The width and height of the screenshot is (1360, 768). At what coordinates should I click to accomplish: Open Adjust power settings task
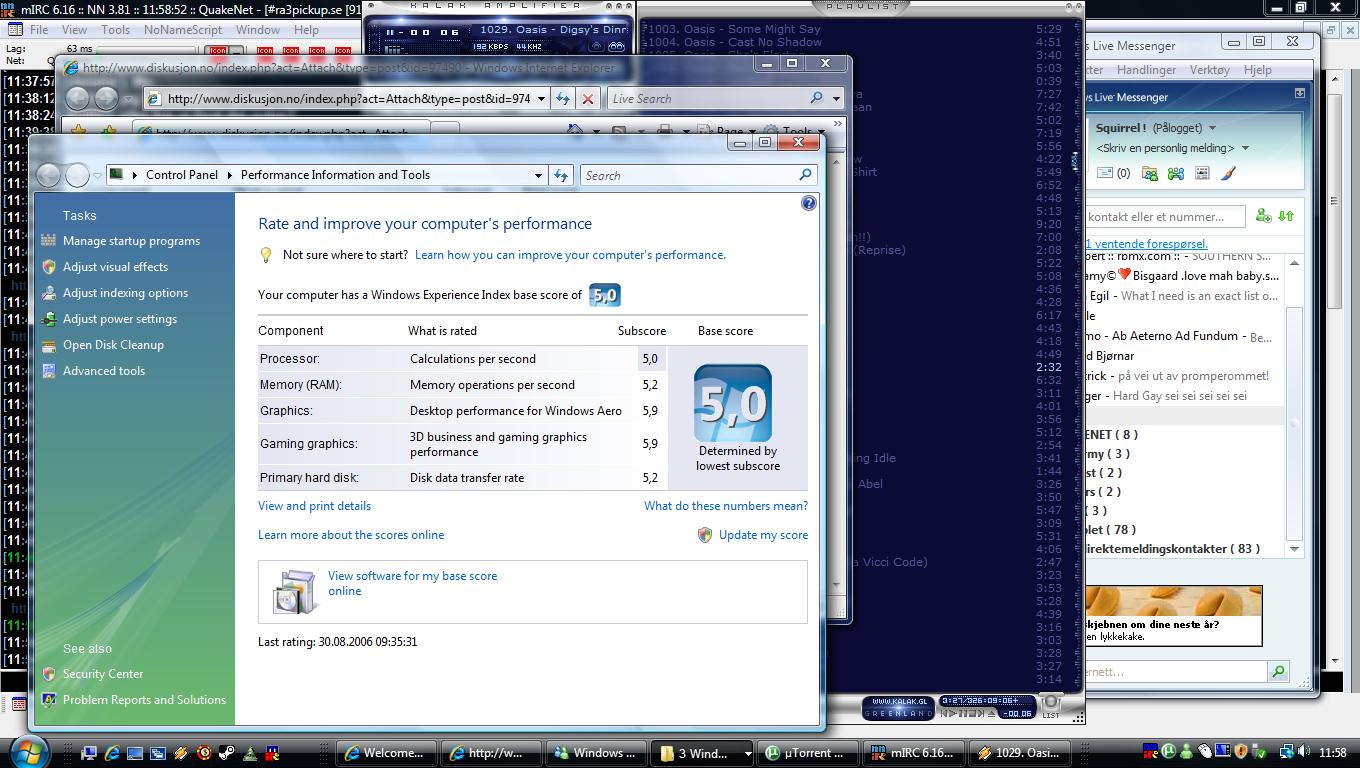pyautogui.click(x=120, y=319)
